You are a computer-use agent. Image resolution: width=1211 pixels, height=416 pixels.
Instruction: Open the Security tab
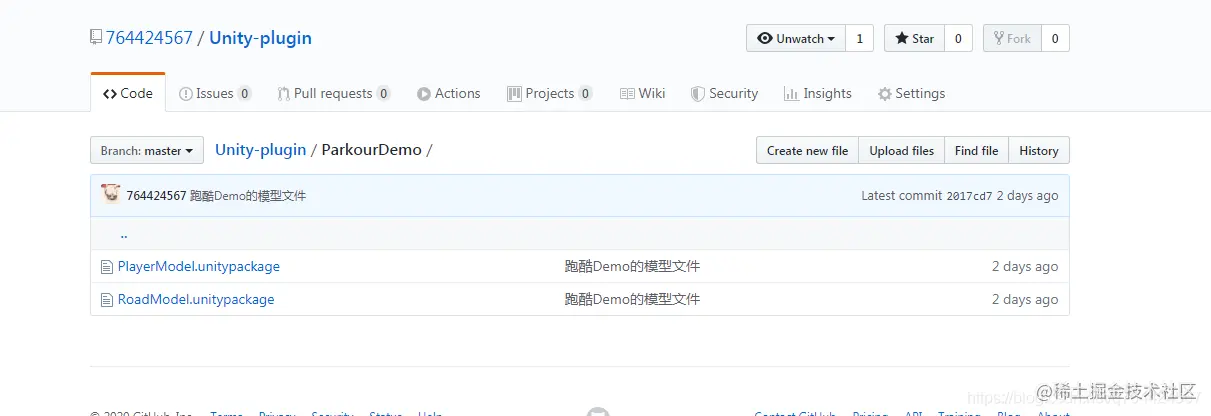point(725,93)
